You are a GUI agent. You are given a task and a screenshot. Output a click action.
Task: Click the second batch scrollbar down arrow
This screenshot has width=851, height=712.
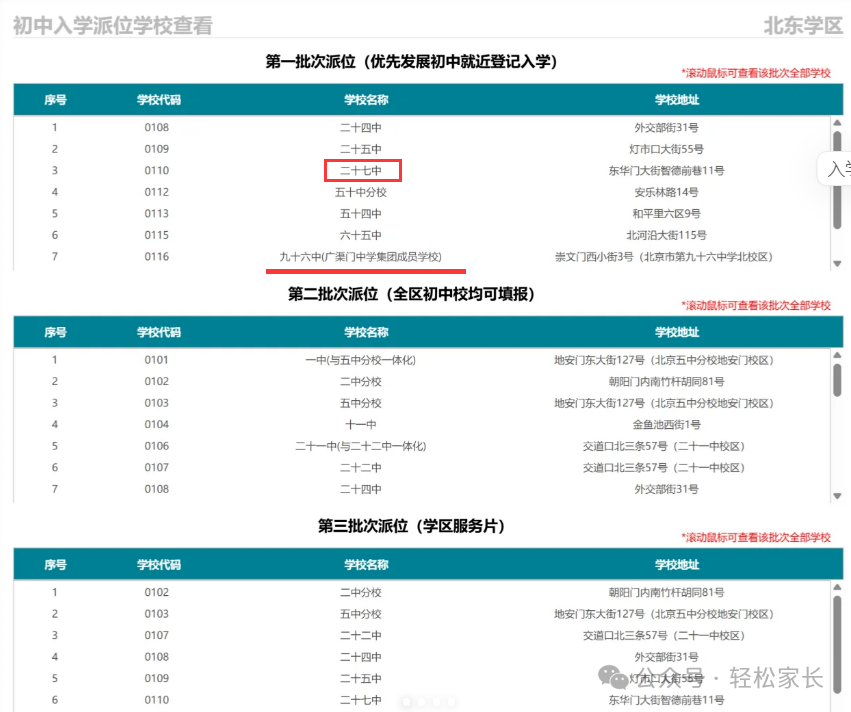837,496
